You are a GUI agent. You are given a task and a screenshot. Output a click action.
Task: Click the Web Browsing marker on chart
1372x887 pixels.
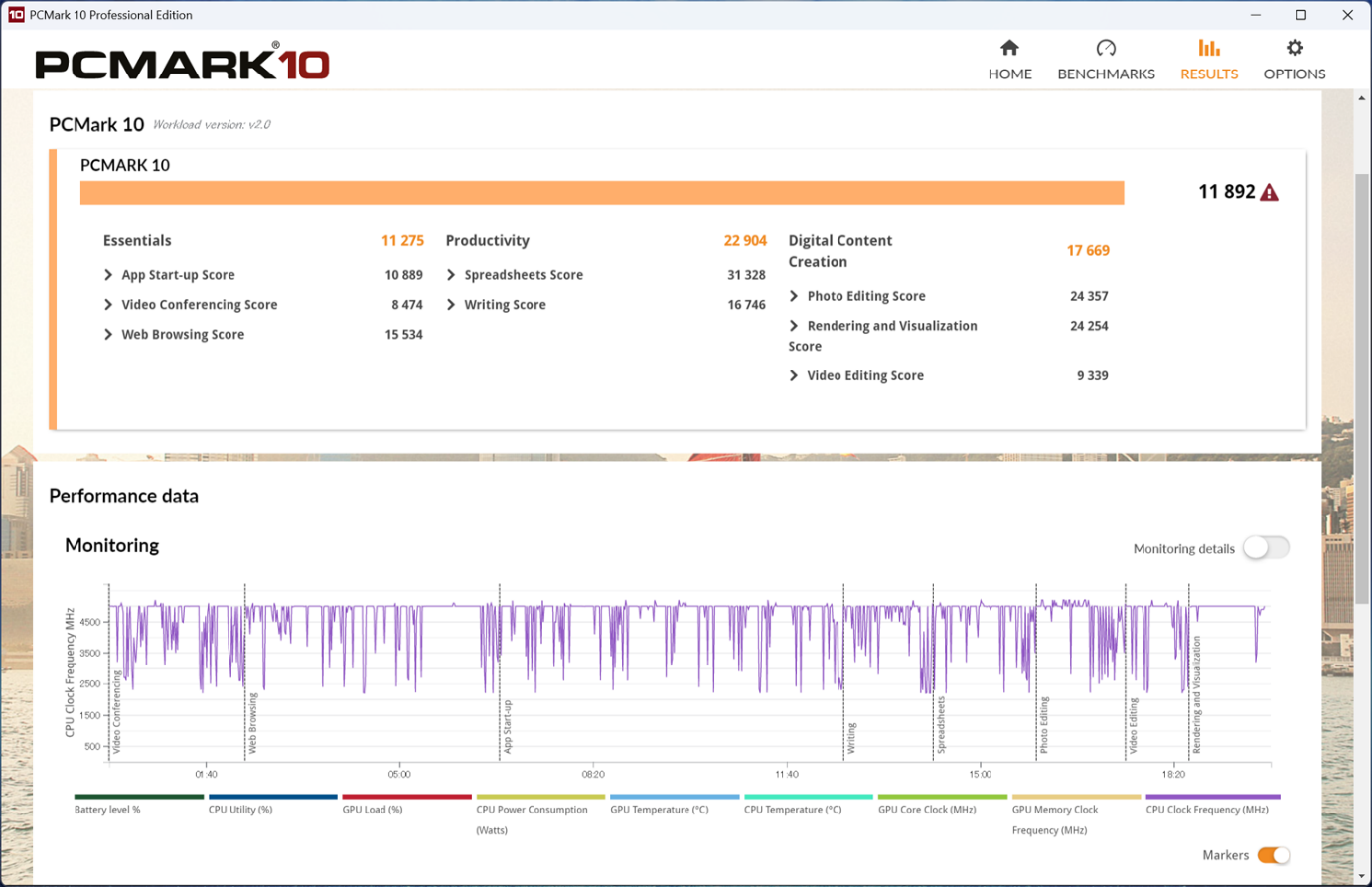point(253,723)
